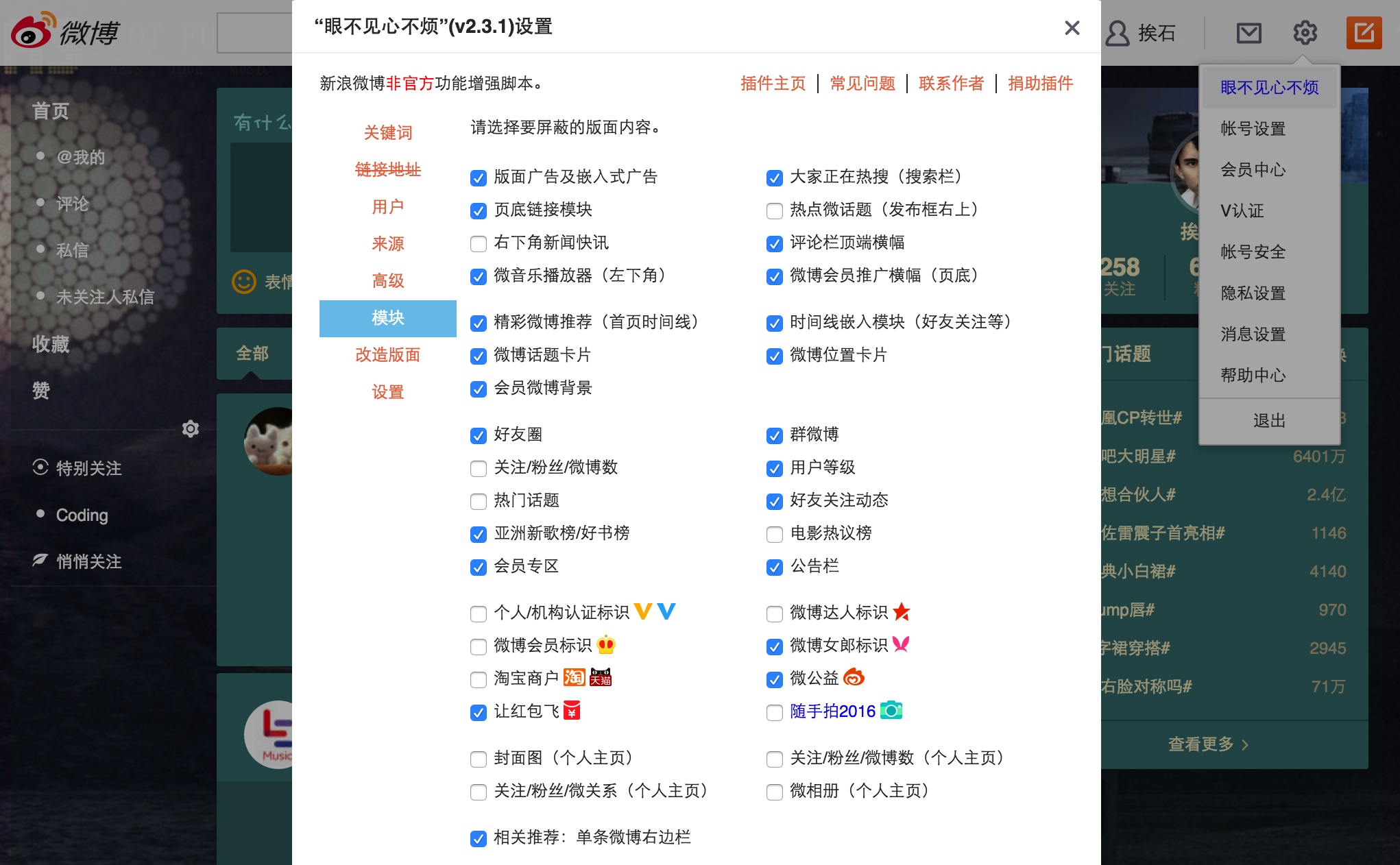
Task: Open the 关键词 settings tab
Action: [x=388, y=132]
